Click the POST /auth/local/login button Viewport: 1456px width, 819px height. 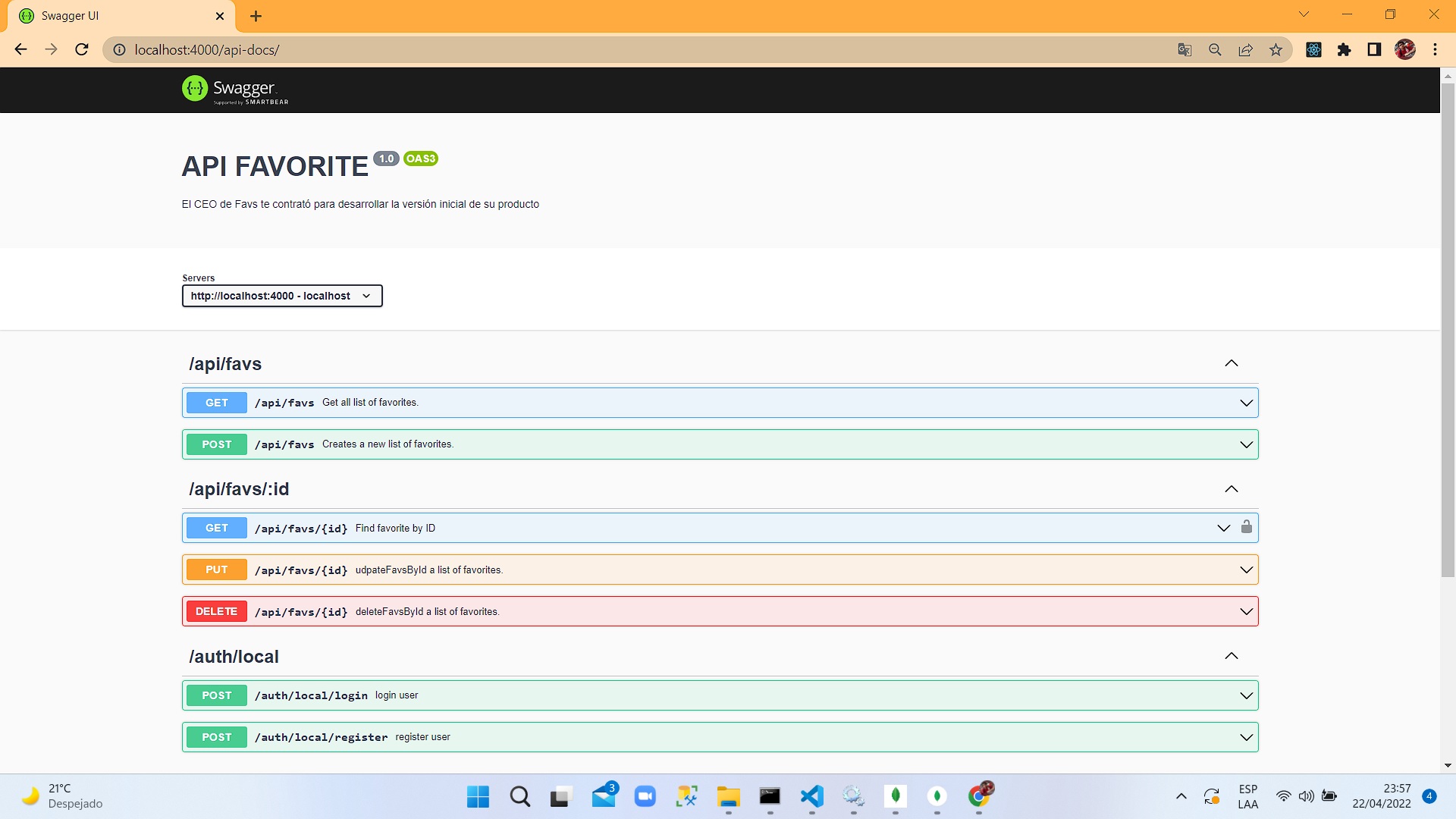tap(217, 695)
